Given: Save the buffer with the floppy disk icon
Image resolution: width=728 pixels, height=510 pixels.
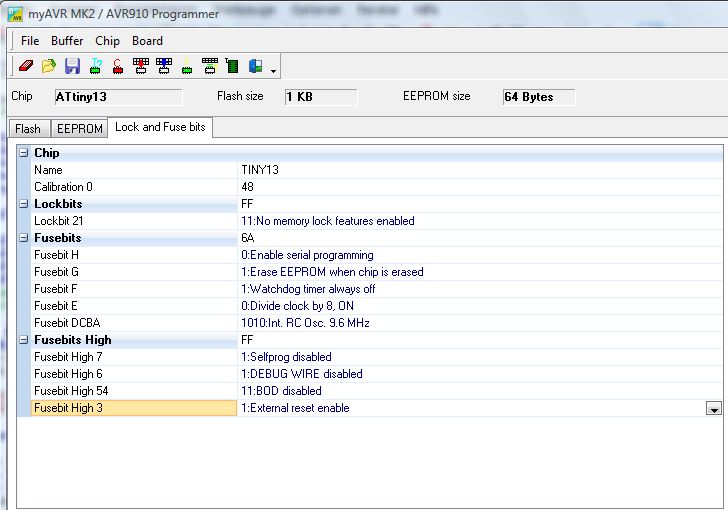Looking at the screenshot, I should coord(72,66).
